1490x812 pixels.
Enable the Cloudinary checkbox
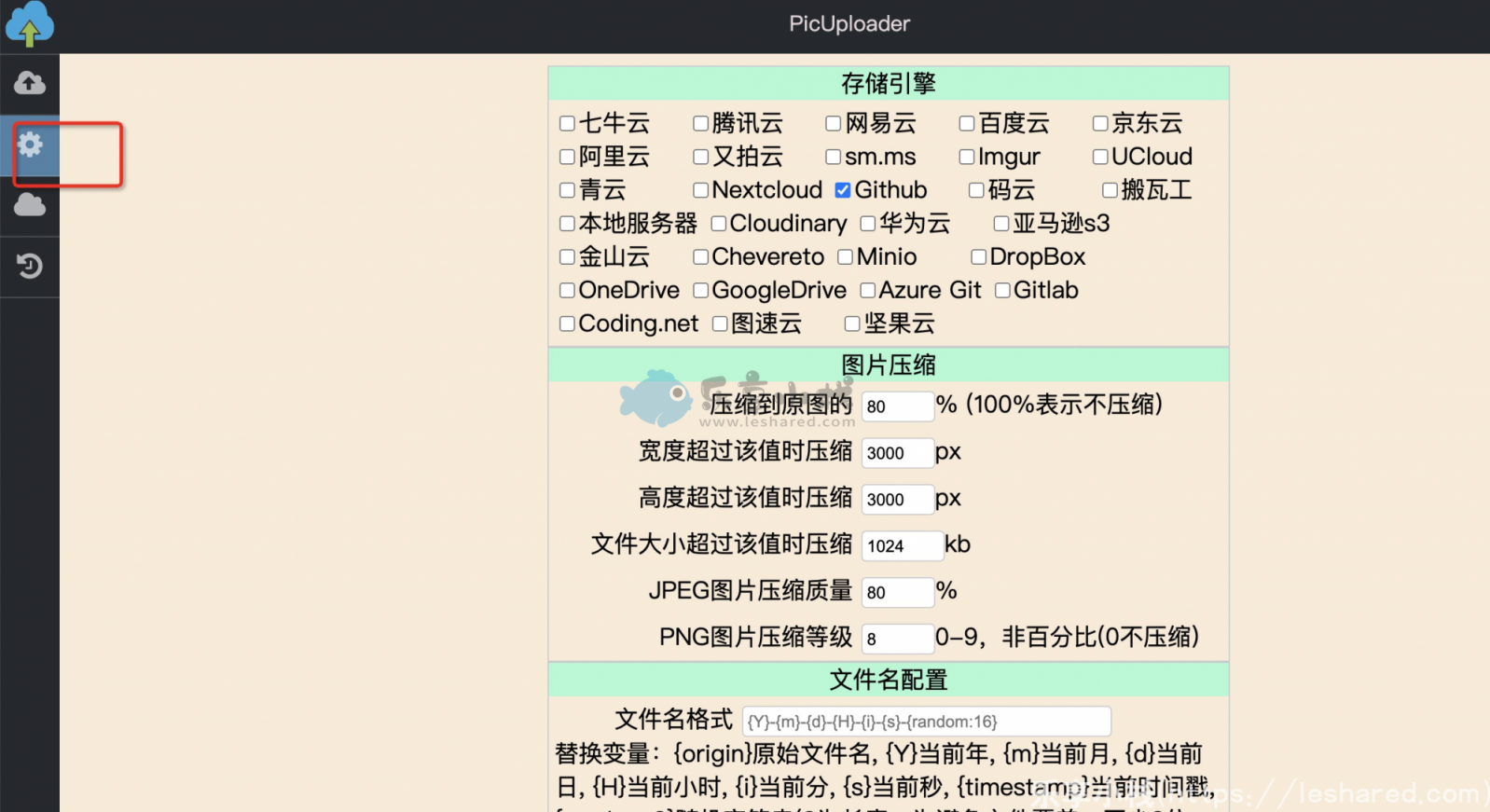point(718,224)
